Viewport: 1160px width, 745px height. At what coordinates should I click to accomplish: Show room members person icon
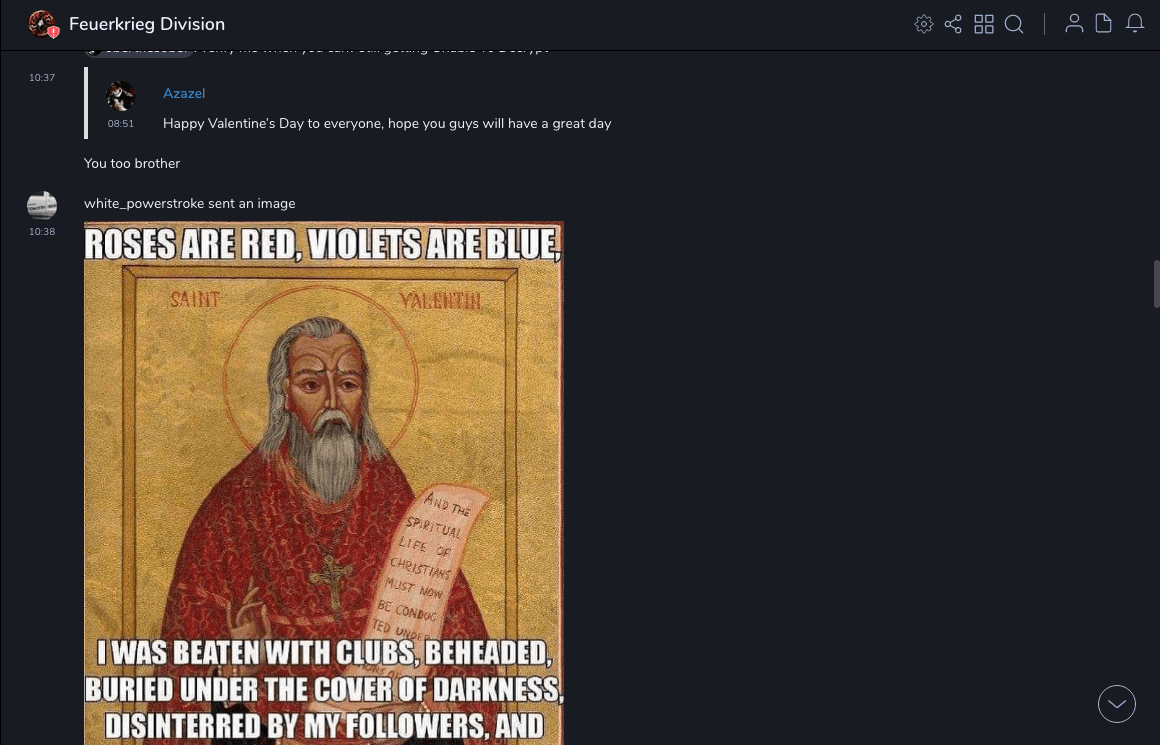(x=1074, y=24)
